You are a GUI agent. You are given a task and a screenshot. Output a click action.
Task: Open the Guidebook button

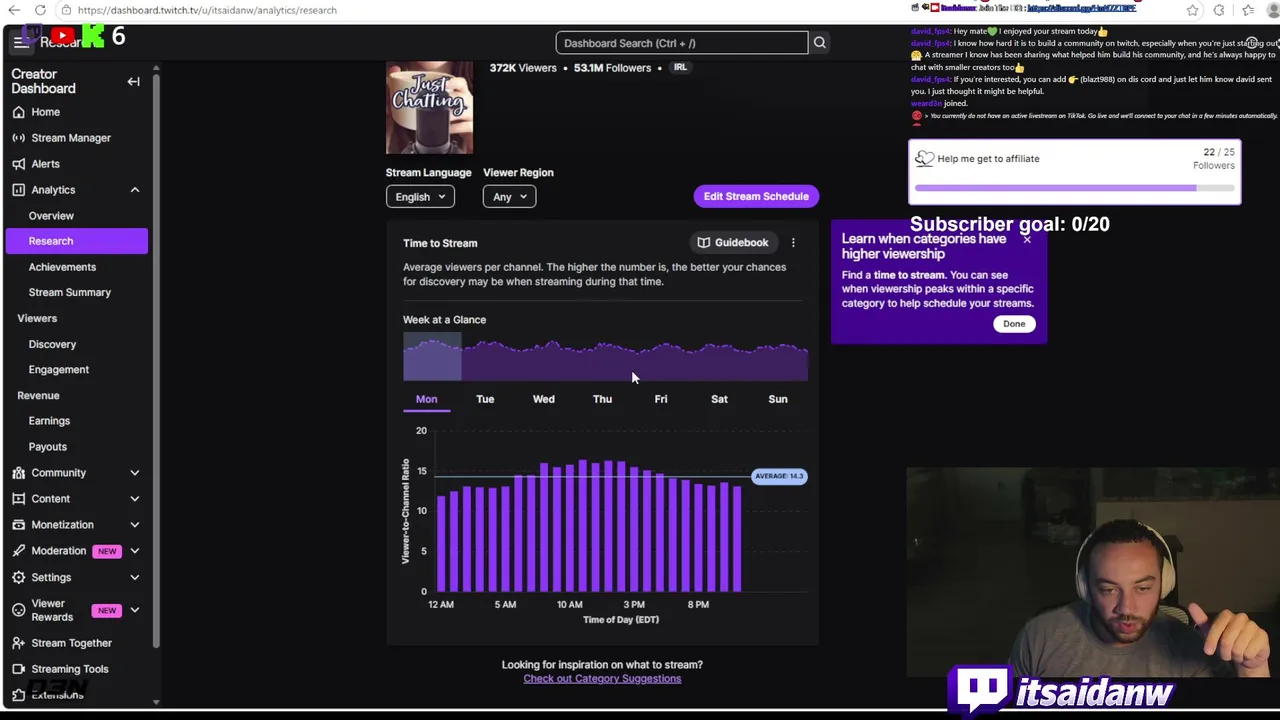(x=733, y=243)
